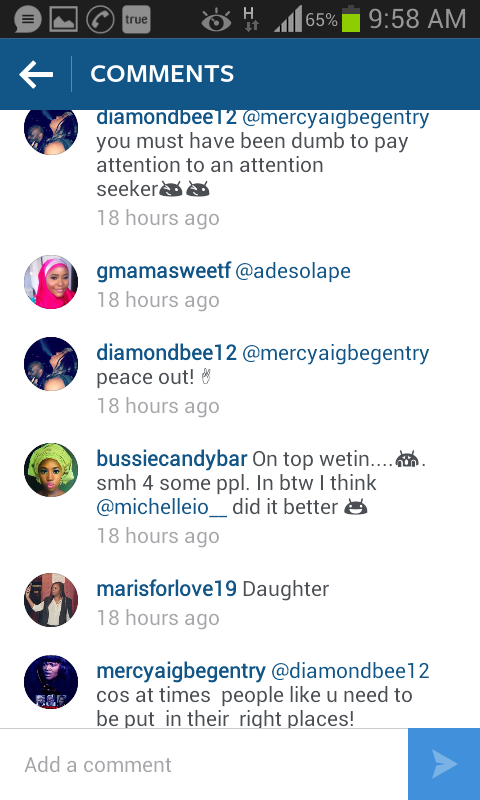Focus the 'Add a comment' field
The height and width of the screenshot is (800, 480).
tap(204, 764)
